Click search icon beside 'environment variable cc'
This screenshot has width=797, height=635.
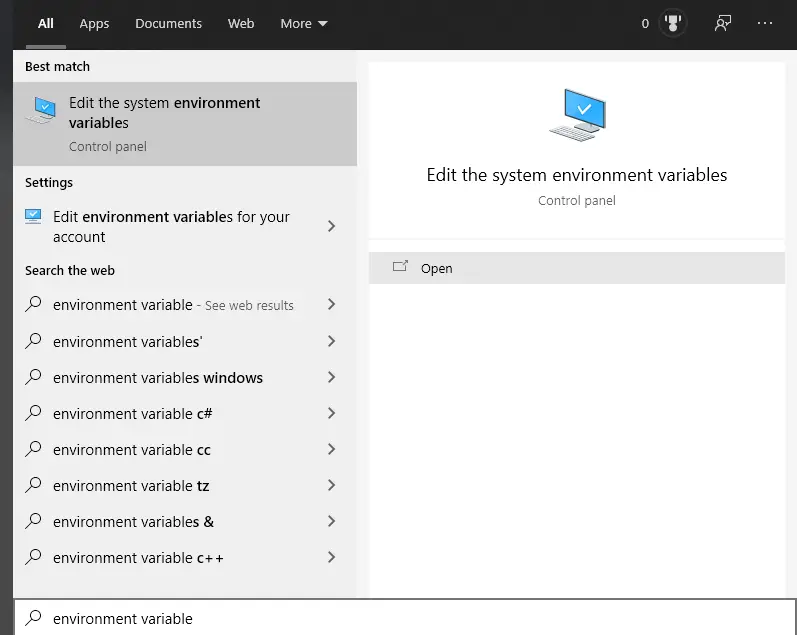[x=33, y=448]
